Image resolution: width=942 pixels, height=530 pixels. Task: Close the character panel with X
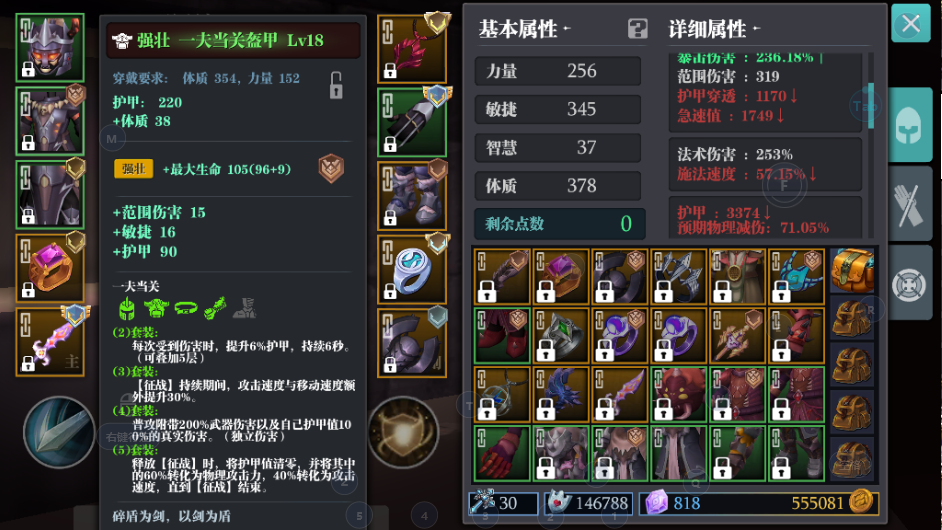[911, 23]
